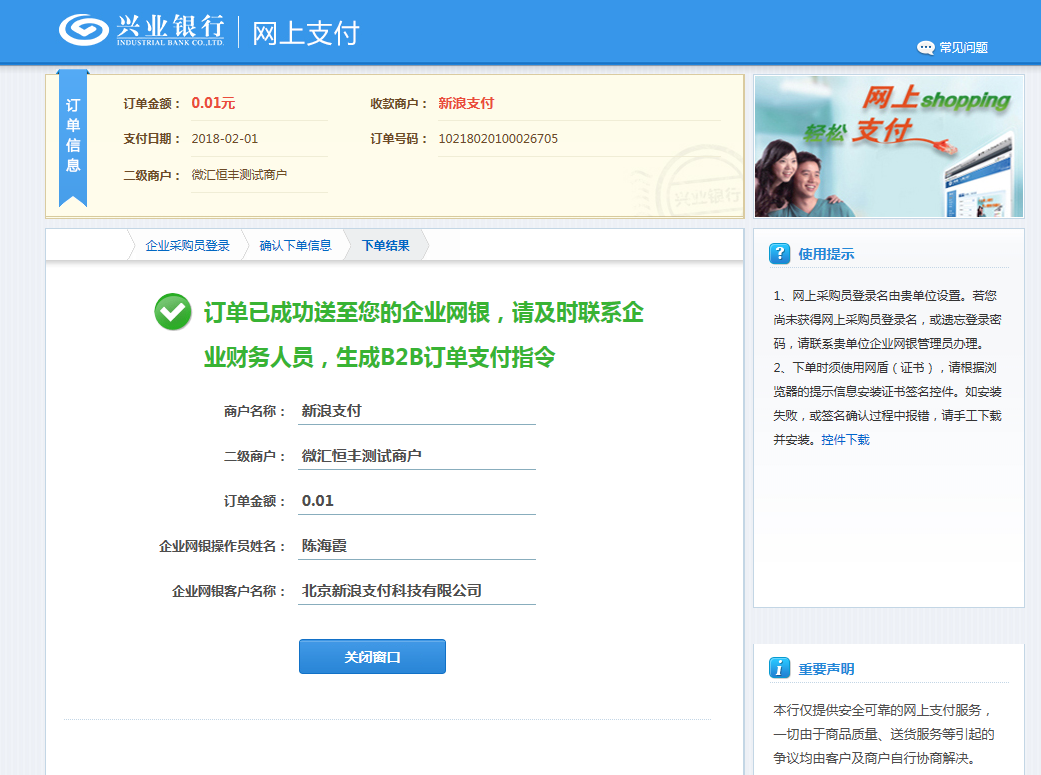Image resolution: width=1041 pixels, height=775 pixels.
Task: Click the Industrial Bank logo
Action: pyautogui.click(x=142, y=30)
